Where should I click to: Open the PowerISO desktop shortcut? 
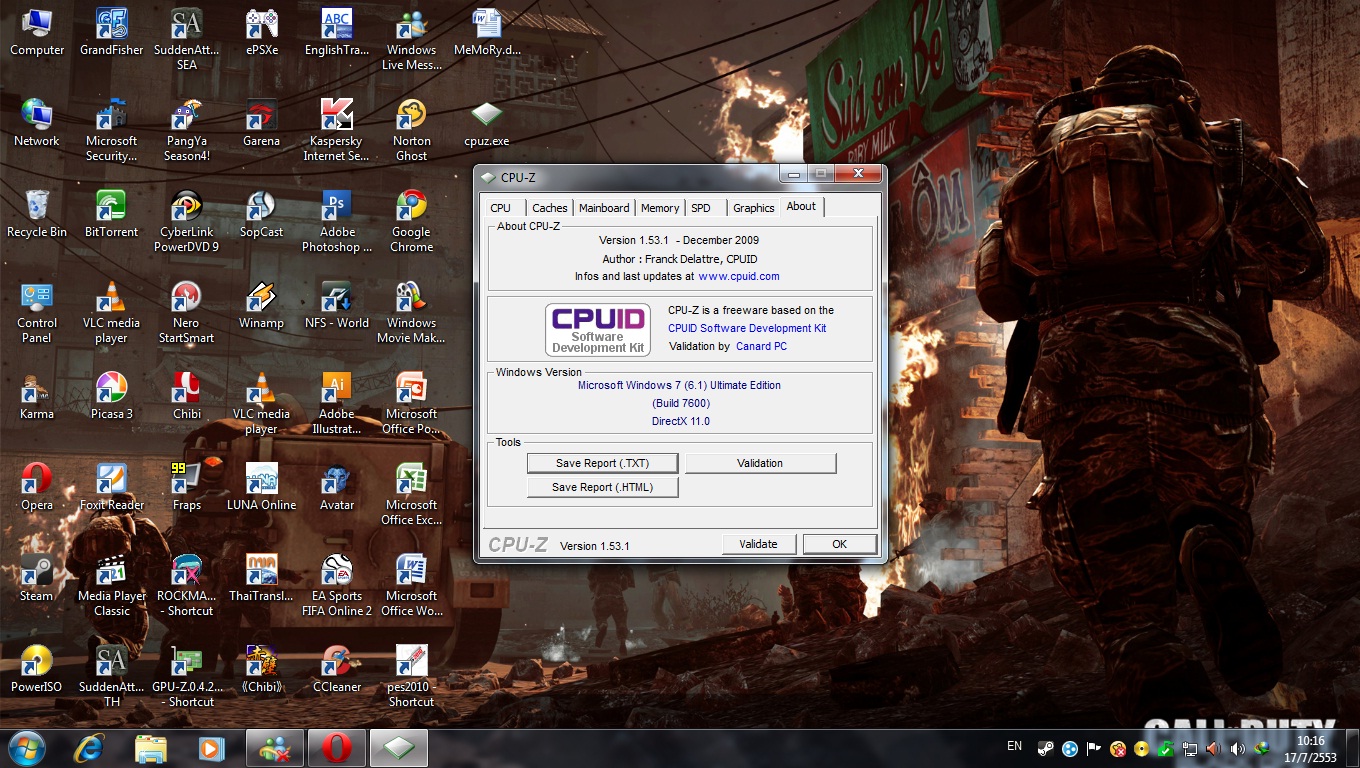(37, 669)
